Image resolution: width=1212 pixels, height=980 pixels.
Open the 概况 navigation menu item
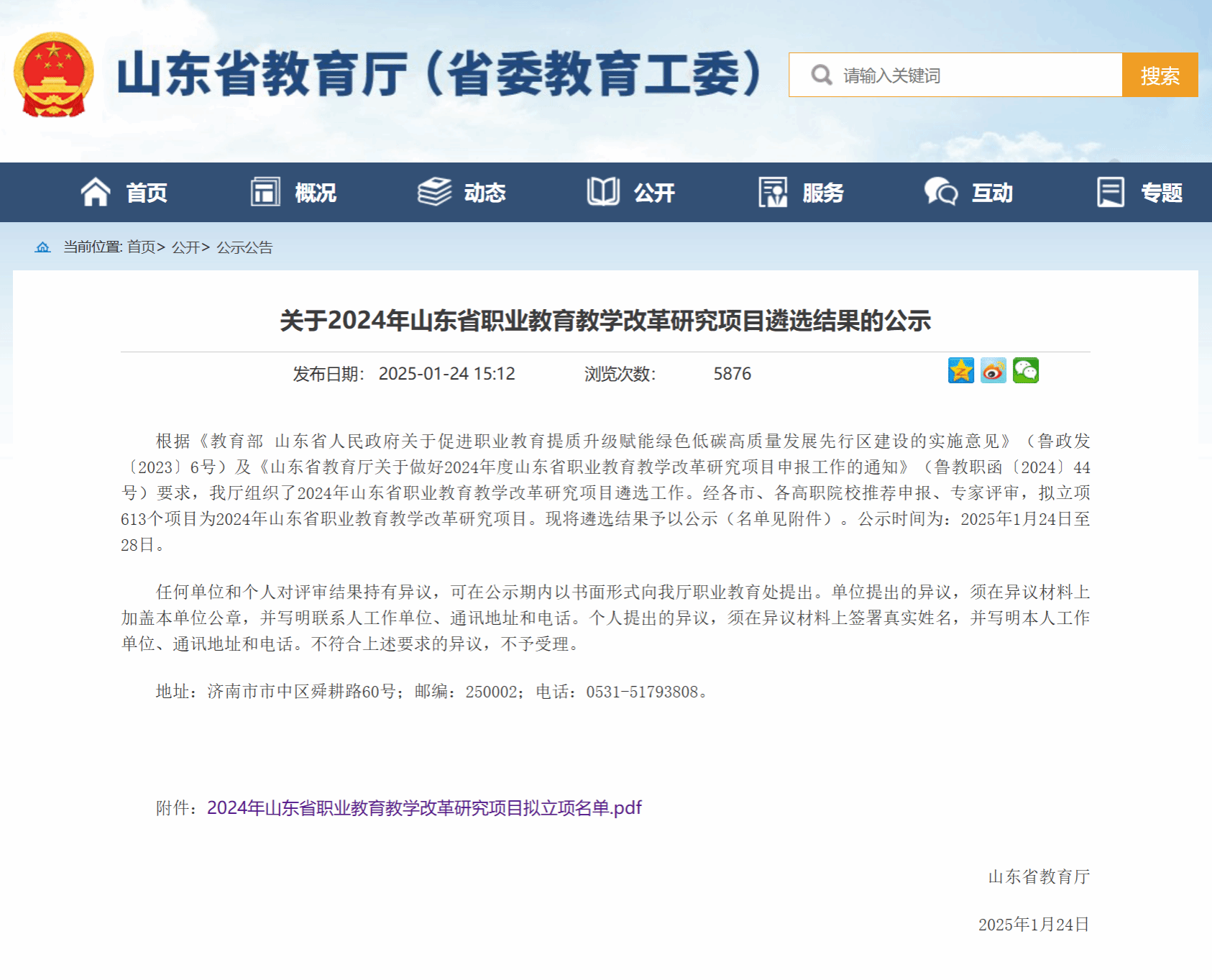[316, 193]
